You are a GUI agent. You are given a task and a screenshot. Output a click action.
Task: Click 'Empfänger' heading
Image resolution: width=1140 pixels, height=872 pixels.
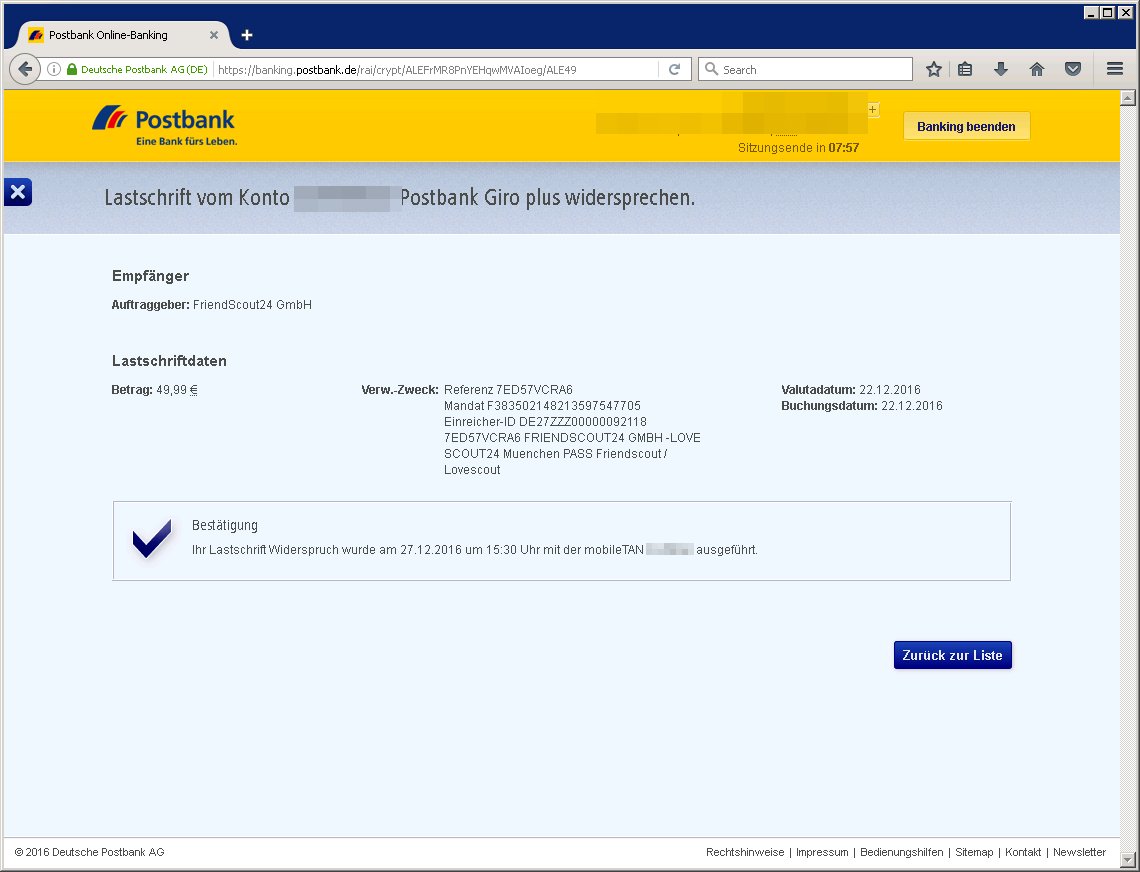point(150,276)
